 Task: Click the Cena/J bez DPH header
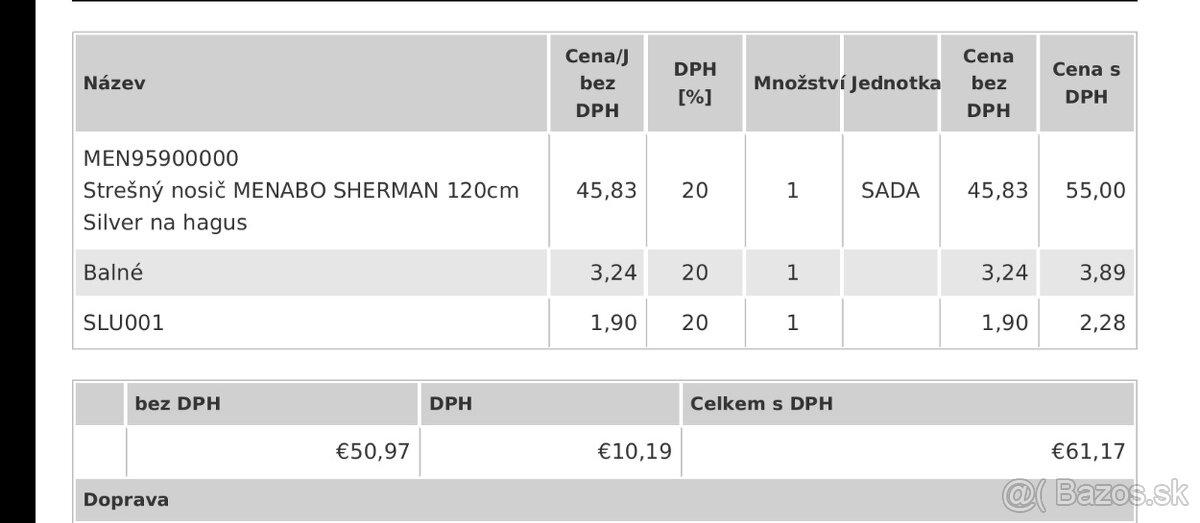[x=597, y=84]
